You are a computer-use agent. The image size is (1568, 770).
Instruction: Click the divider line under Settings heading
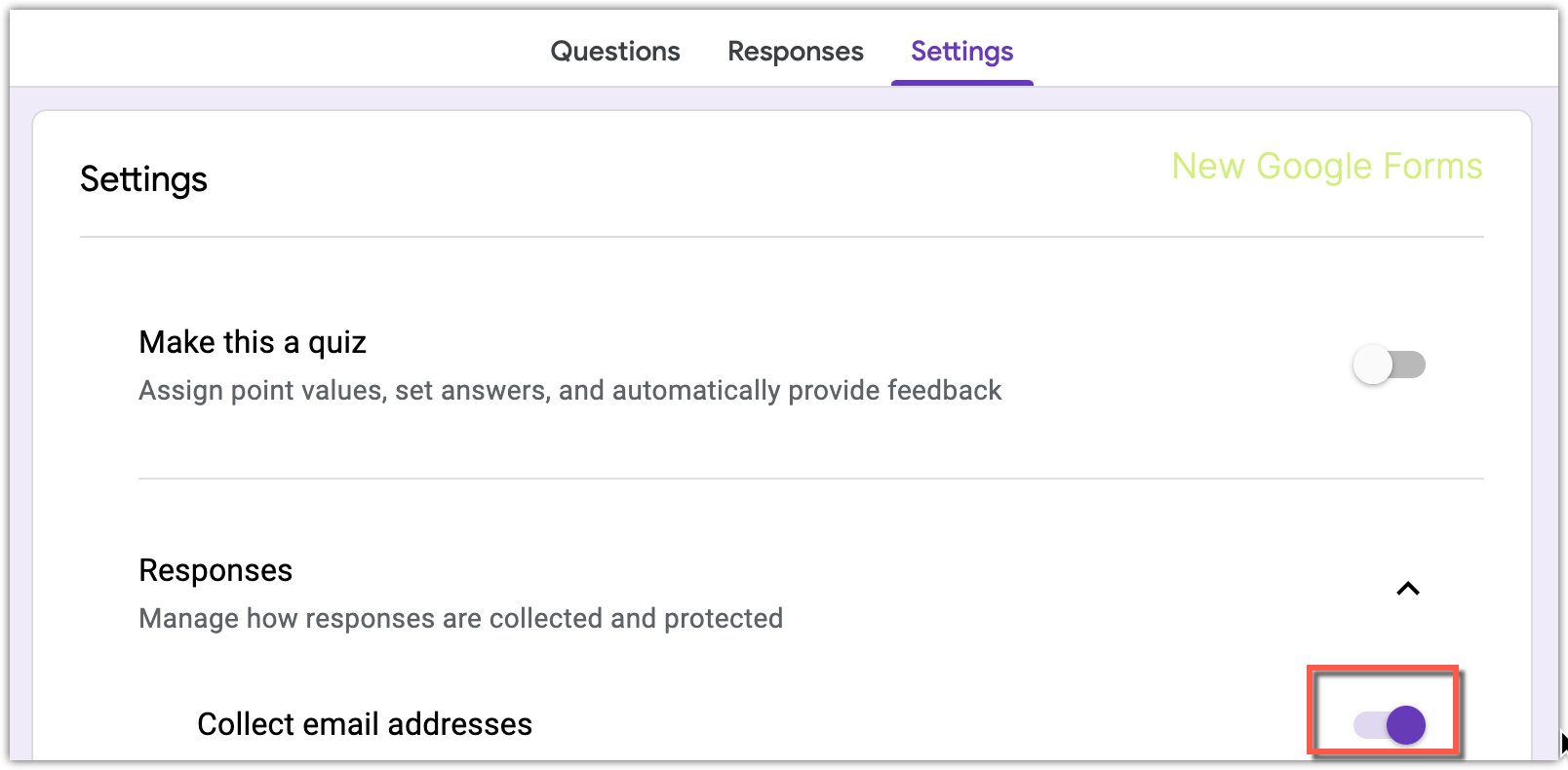tap(782, 237)
